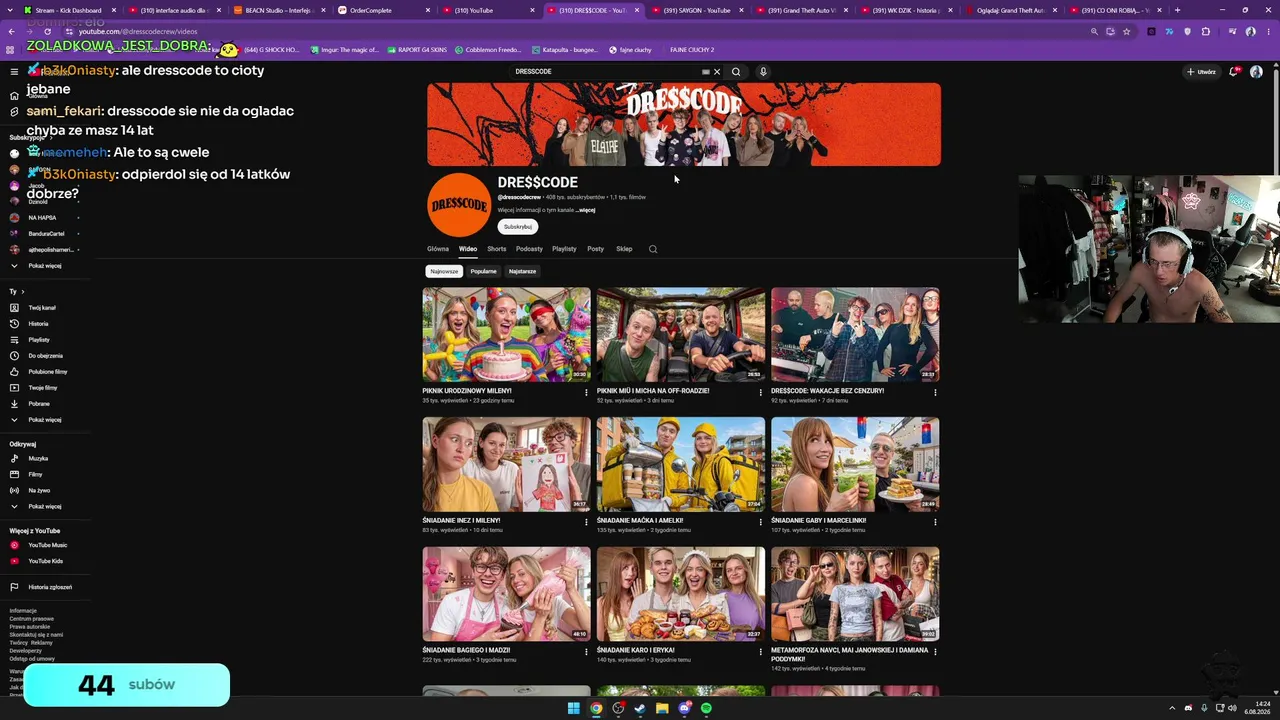Image resolution: width=1280 pixels, height=720 pixels.
Task: Expand Pokaż więcej under the Ty section
Action: pos(45,420)
